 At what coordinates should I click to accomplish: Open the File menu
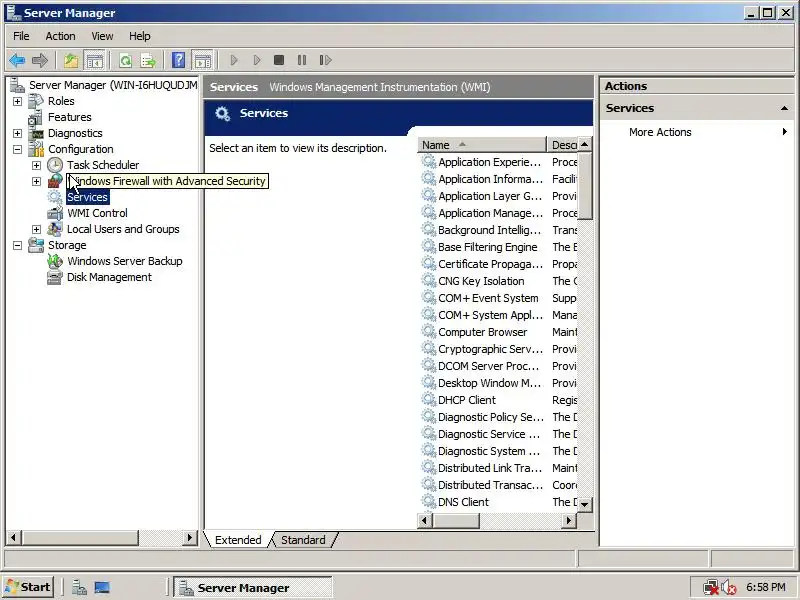(21, 36)
